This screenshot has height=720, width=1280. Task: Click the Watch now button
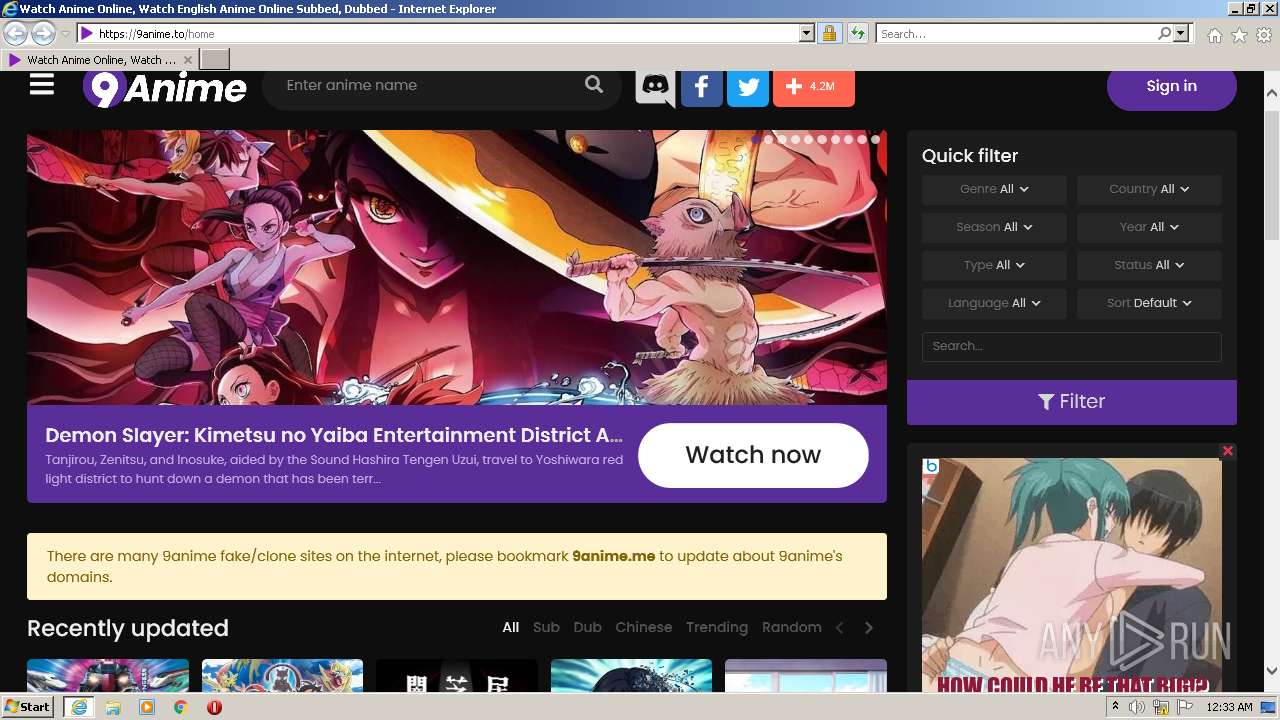pyautogui.click(x=753, y=455)
